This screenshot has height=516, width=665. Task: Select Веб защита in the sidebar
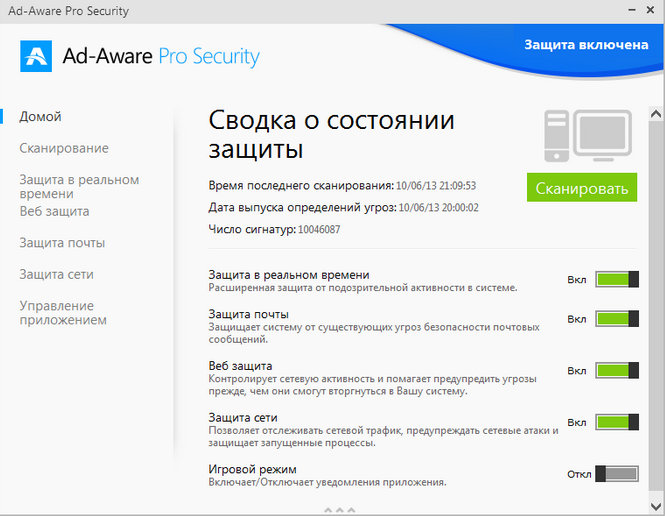click(54, 211)
